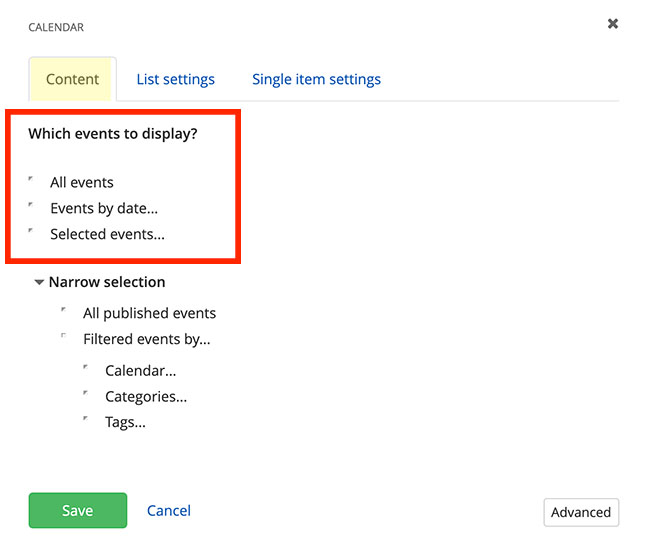
Task: Click the Narrow selection section heading text
Action: tap(107, 282)
